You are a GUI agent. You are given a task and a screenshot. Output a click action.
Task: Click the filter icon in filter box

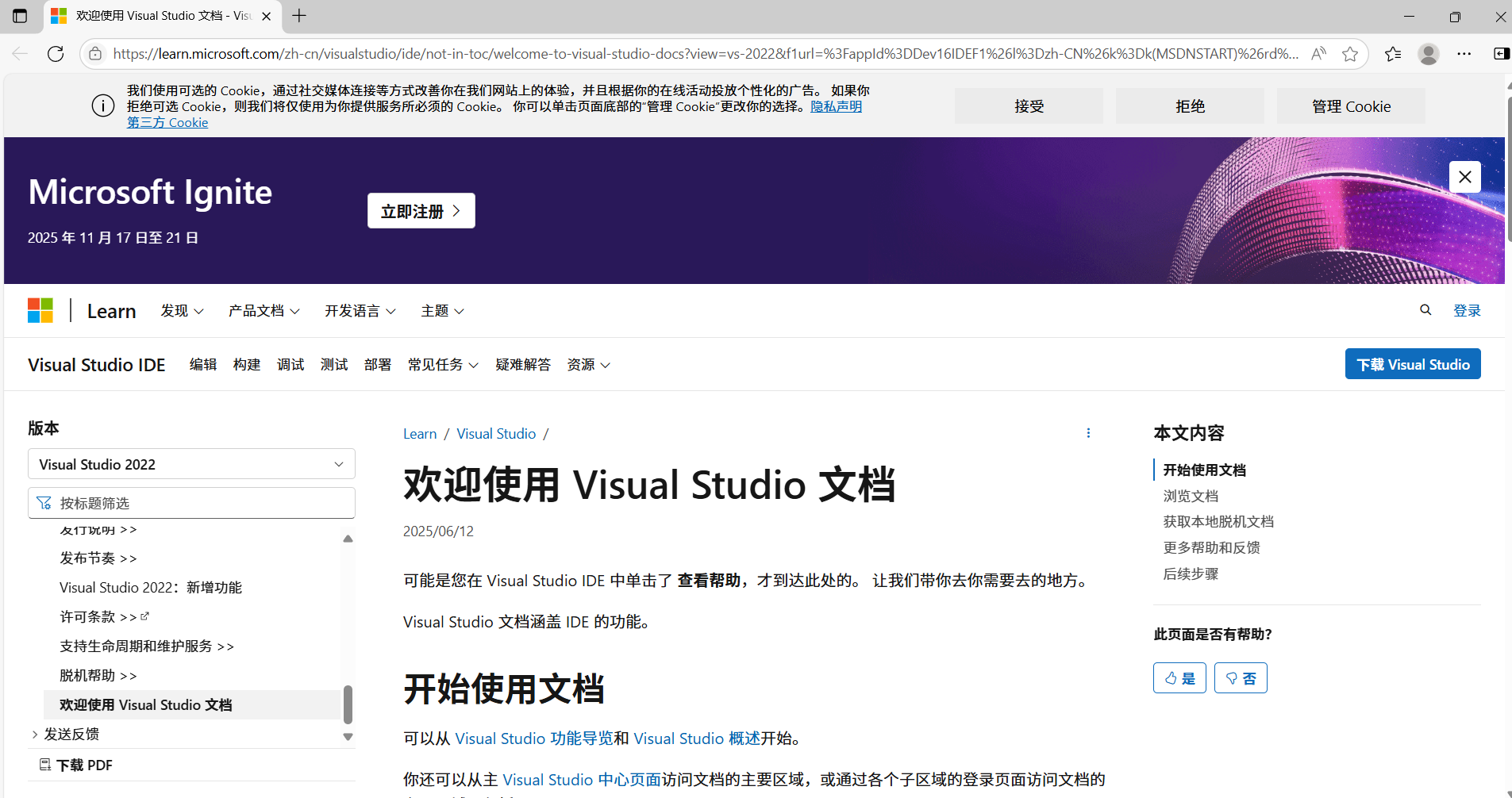pyautogui.click(x=44, y=503)
